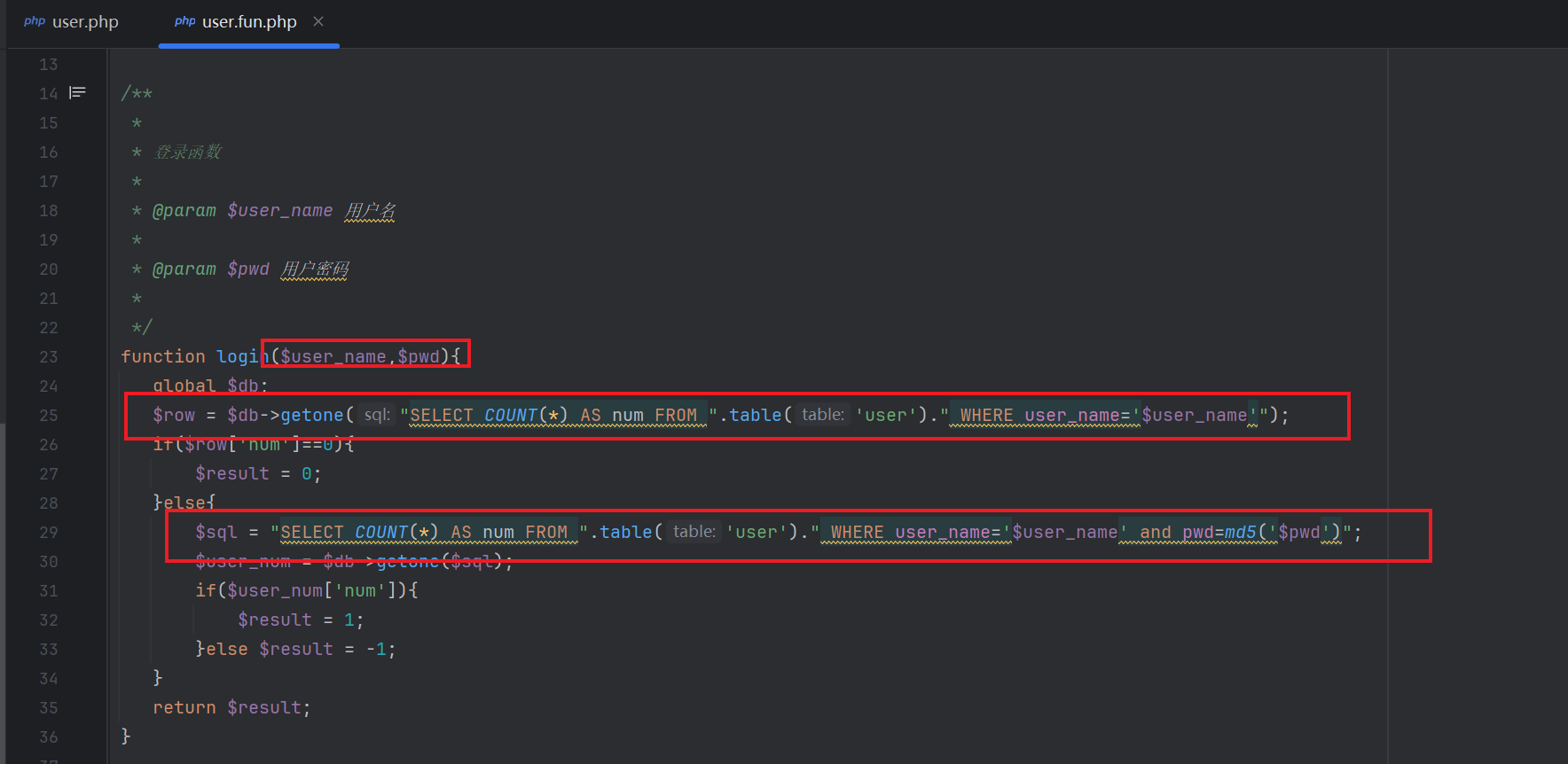
Task: Switch to the user.php tab
Action: [72, 22]
